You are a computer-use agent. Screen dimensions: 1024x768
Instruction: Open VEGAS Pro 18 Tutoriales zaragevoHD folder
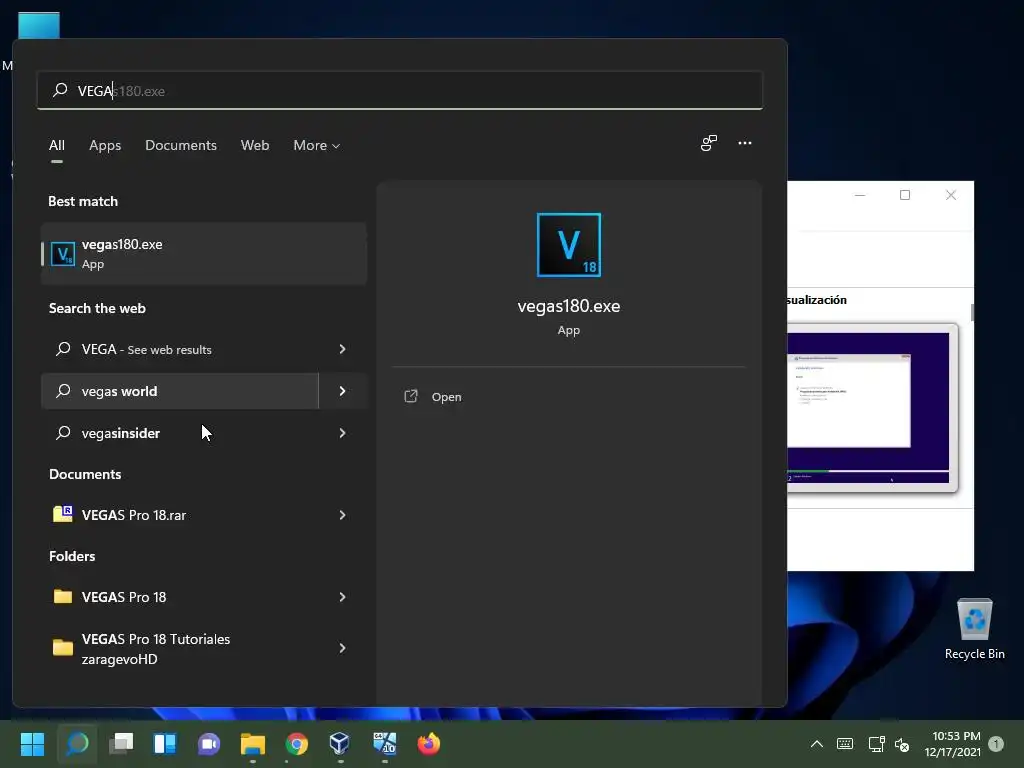point(180,648)
